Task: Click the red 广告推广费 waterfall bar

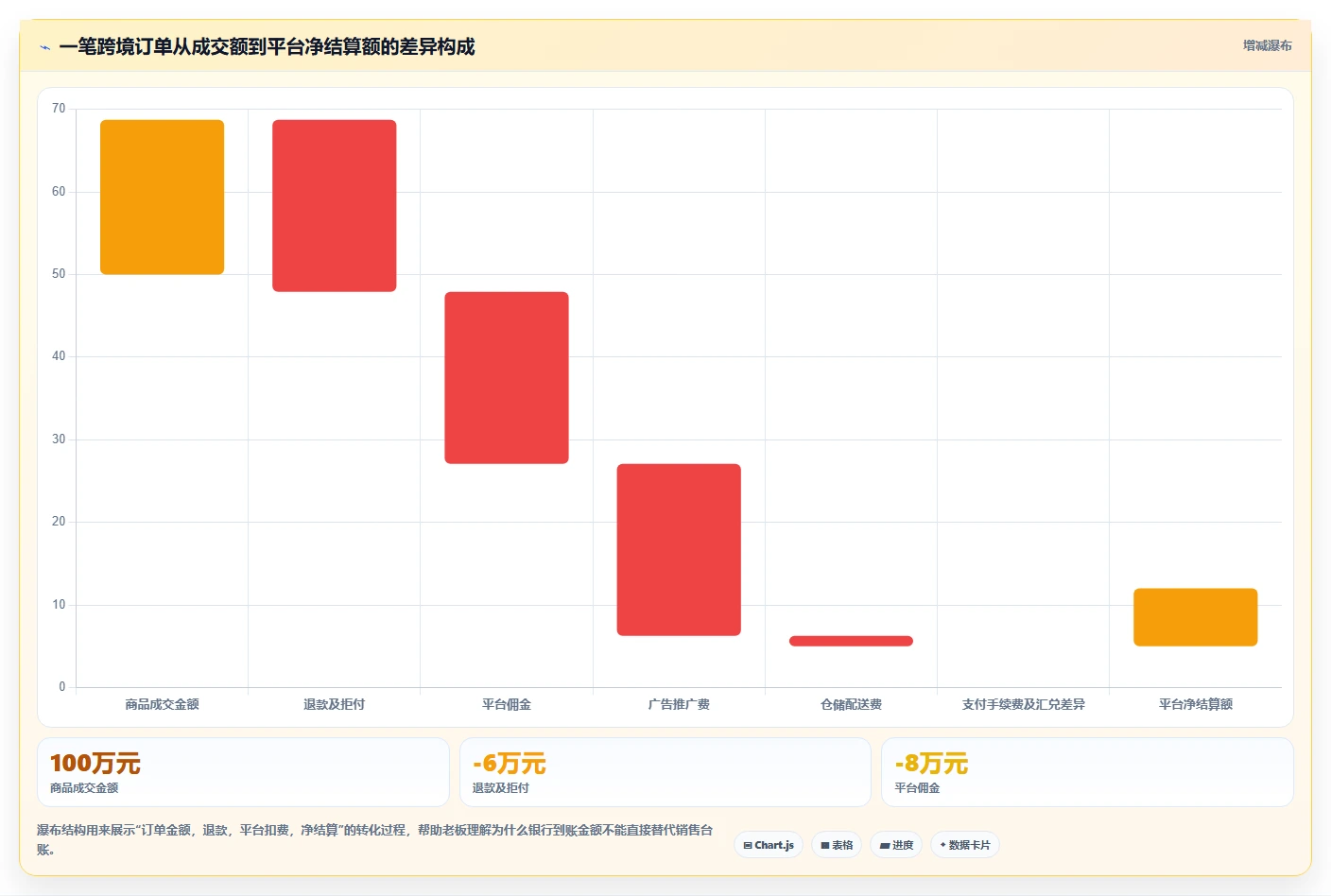Action: [679, 550]
